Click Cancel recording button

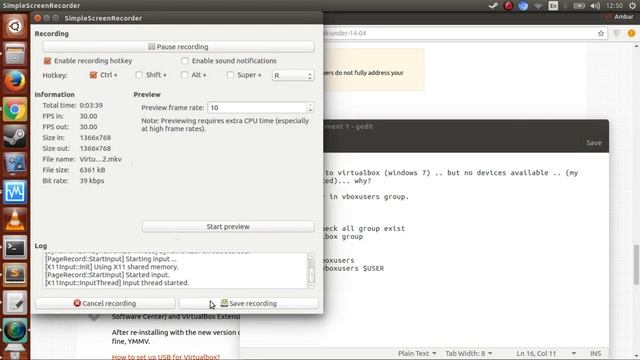tap(105, 303)
